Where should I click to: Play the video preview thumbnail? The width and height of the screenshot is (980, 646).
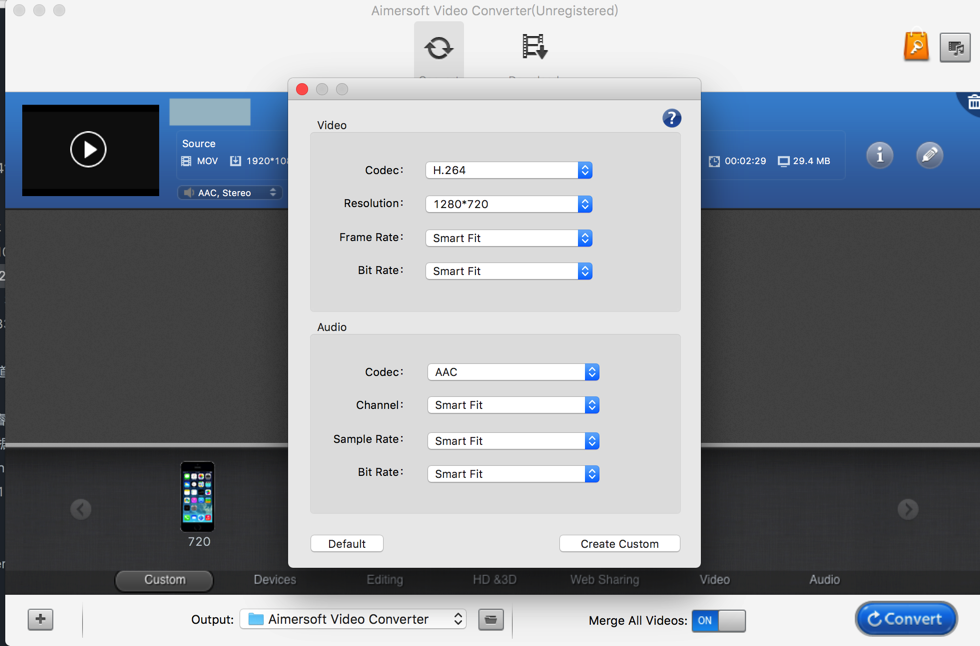tap(88, 149)
